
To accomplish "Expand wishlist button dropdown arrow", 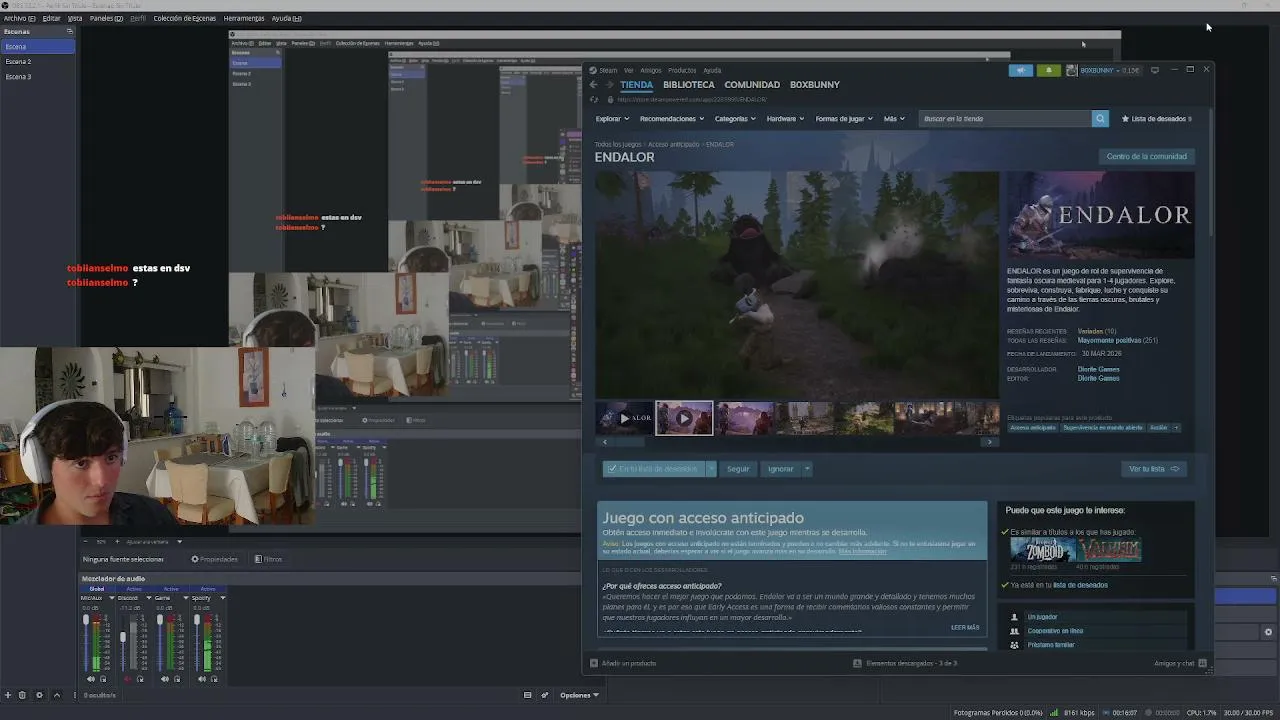I will click(x=712, y=469).
